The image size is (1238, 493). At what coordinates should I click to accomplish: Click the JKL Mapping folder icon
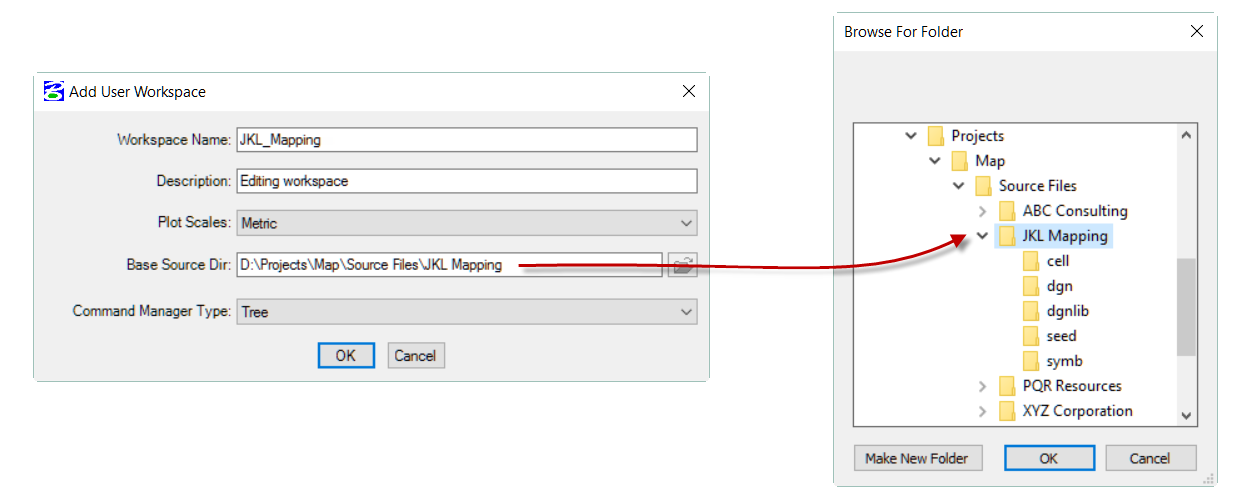(x=1005, y=236)
